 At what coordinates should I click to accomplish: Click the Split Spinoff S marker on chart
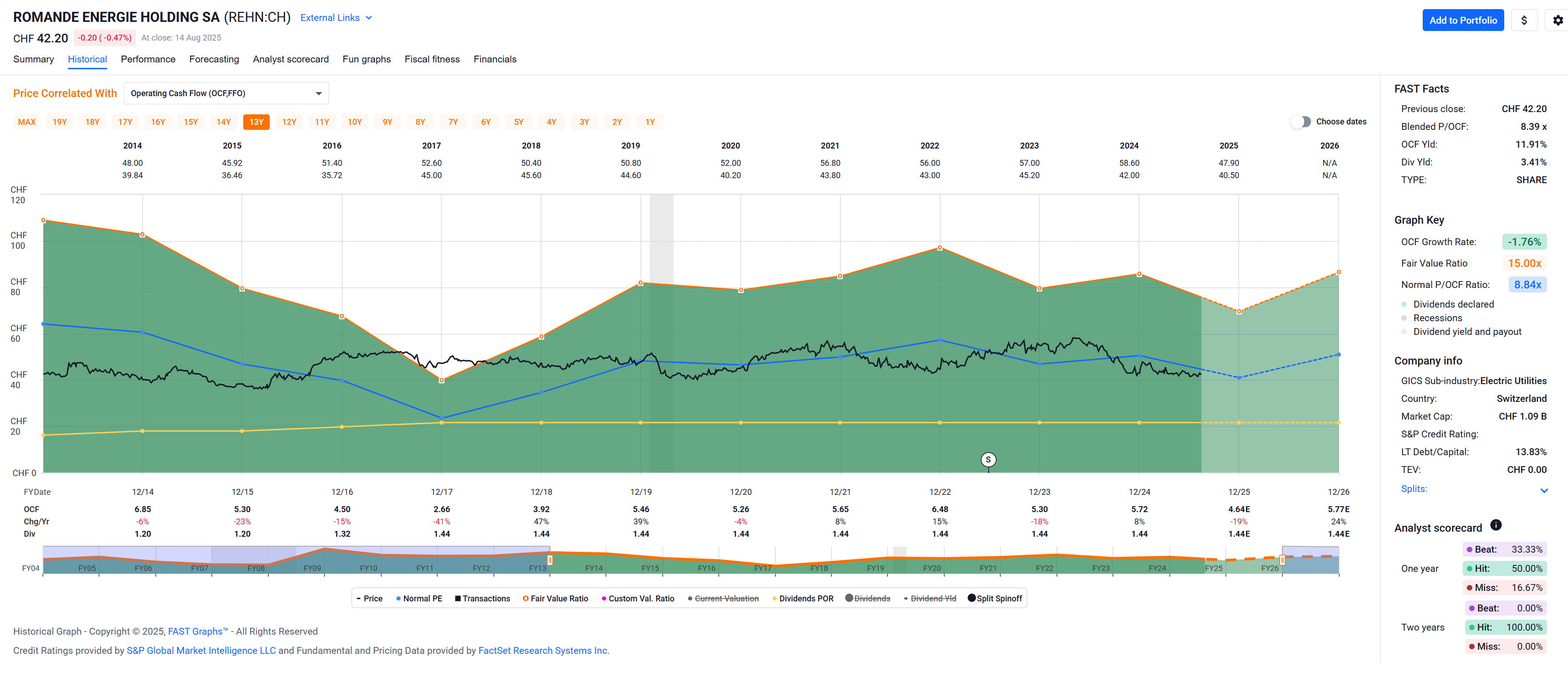(x=988, y=459)
